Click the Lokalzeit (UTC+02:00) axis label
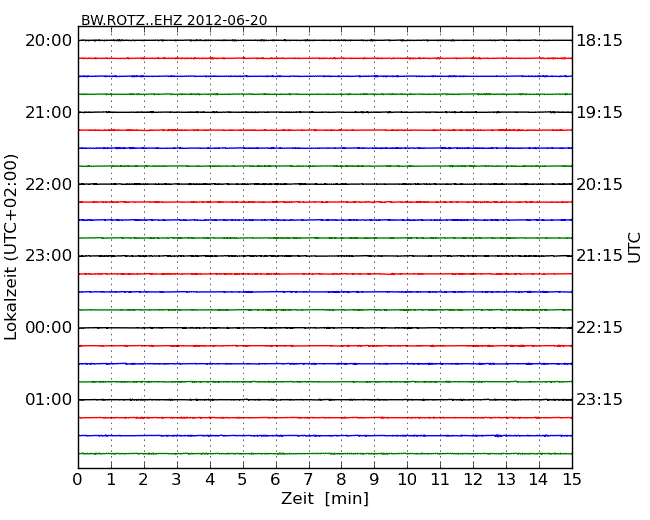This screenshot has height=520, width=650. (11, 247)
